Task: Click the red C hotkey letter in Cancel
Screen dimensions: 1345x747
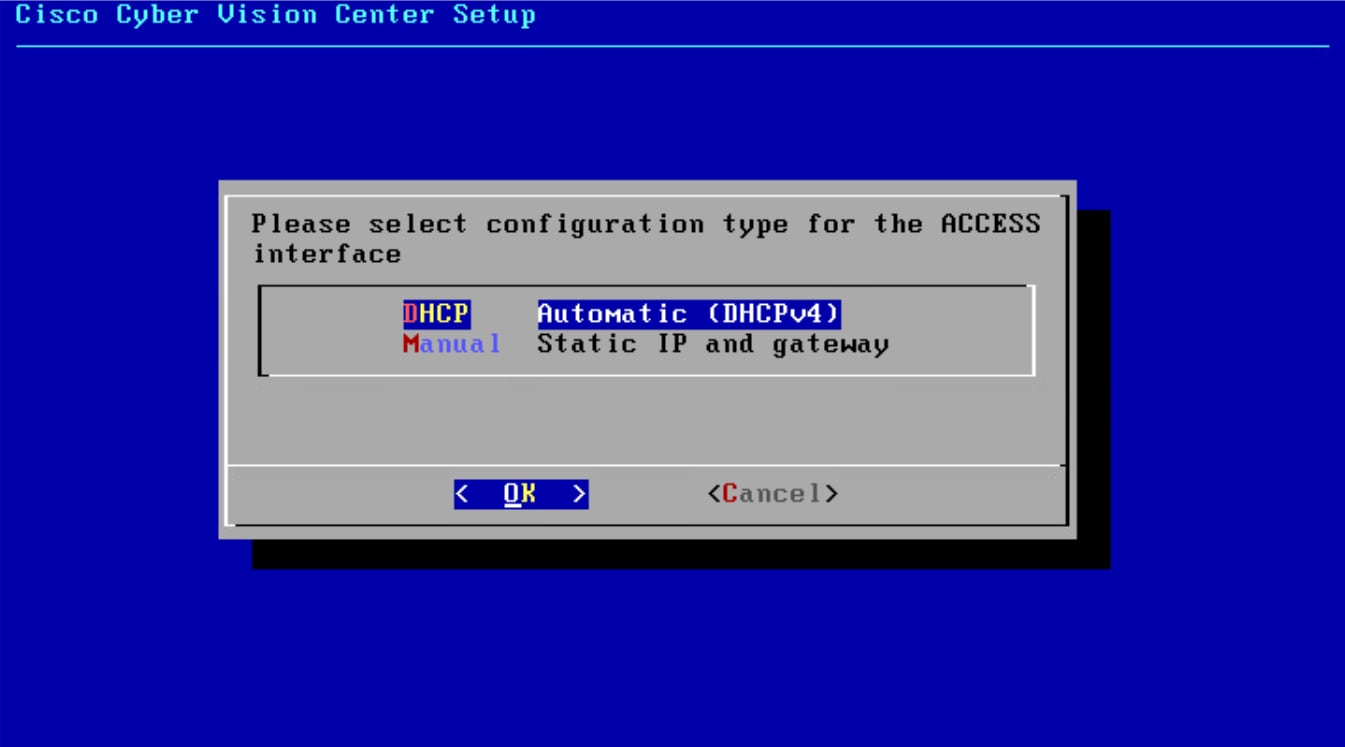Action: click(x=730, y=493)
